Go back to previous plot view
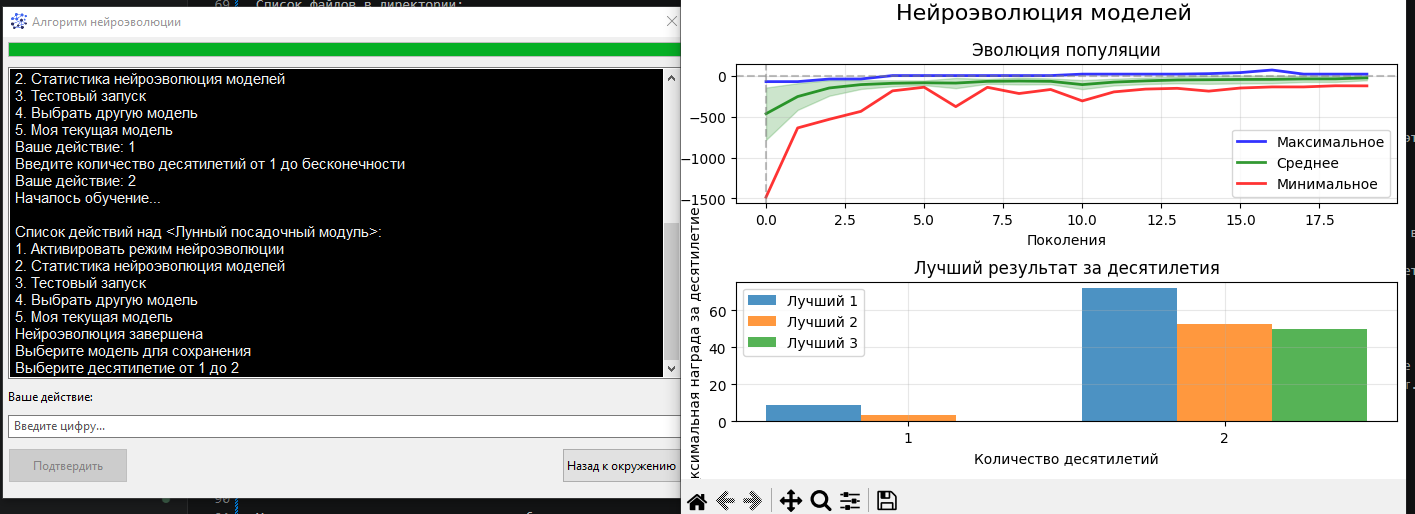The image size is (1415, 514). [x=727, y=501]
